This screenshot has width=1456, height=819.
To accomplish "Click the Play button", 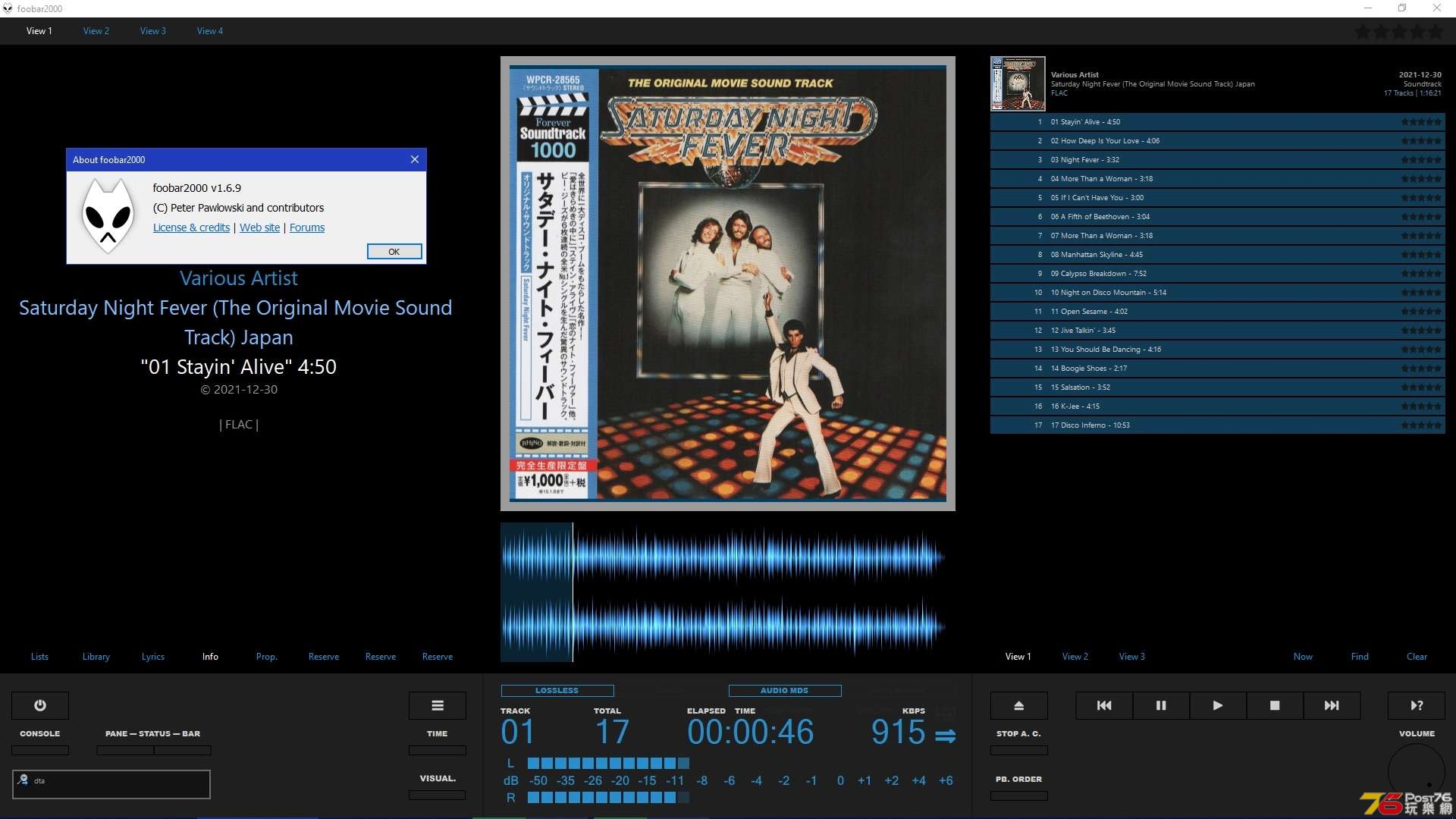I will [1218, 705].
